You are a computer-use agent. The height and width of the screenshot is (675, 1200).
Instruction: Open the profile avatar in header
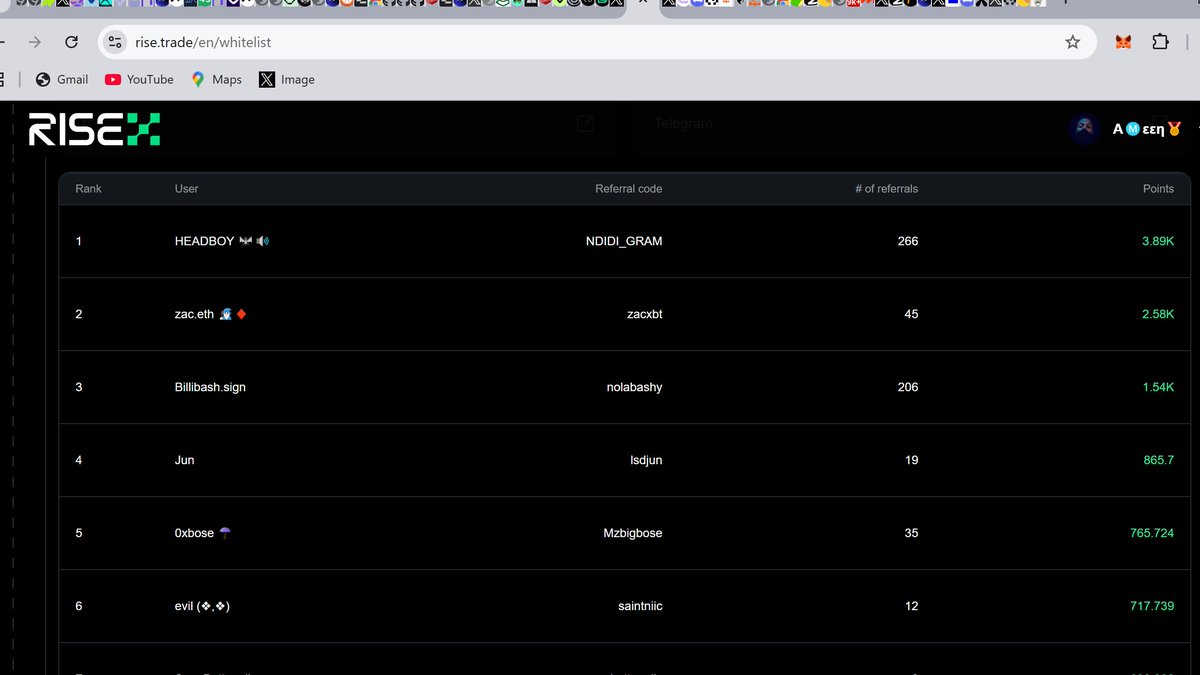click(x=1085, y=128)
